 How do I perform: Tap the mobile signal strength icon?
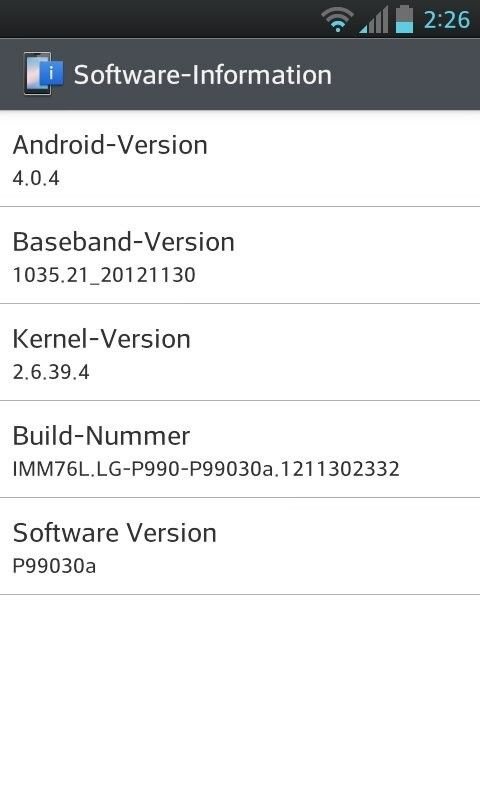click(x=374, y=20)
